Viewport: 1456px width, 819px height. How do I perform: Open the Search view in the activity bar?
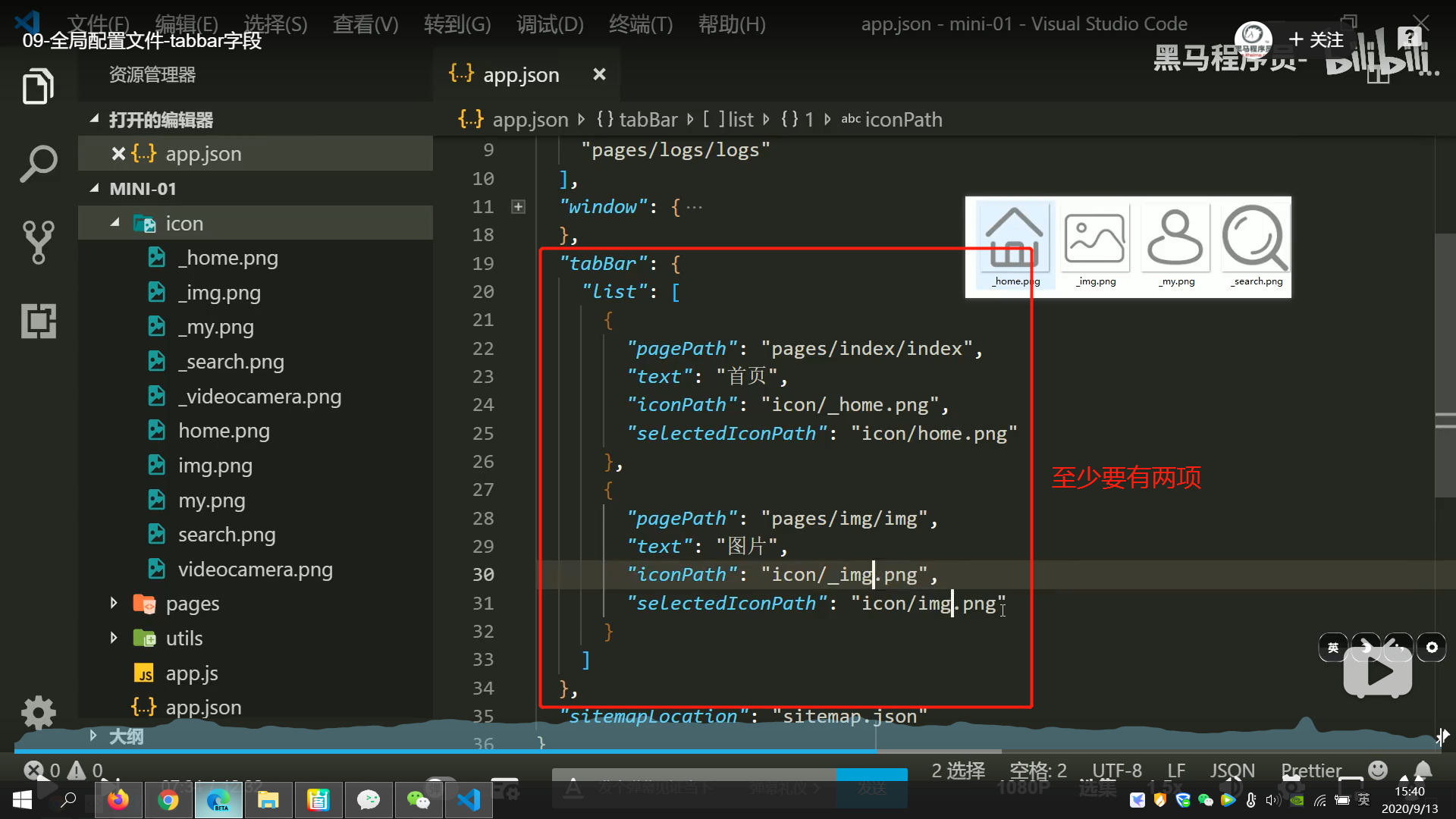tap(38, 163)
